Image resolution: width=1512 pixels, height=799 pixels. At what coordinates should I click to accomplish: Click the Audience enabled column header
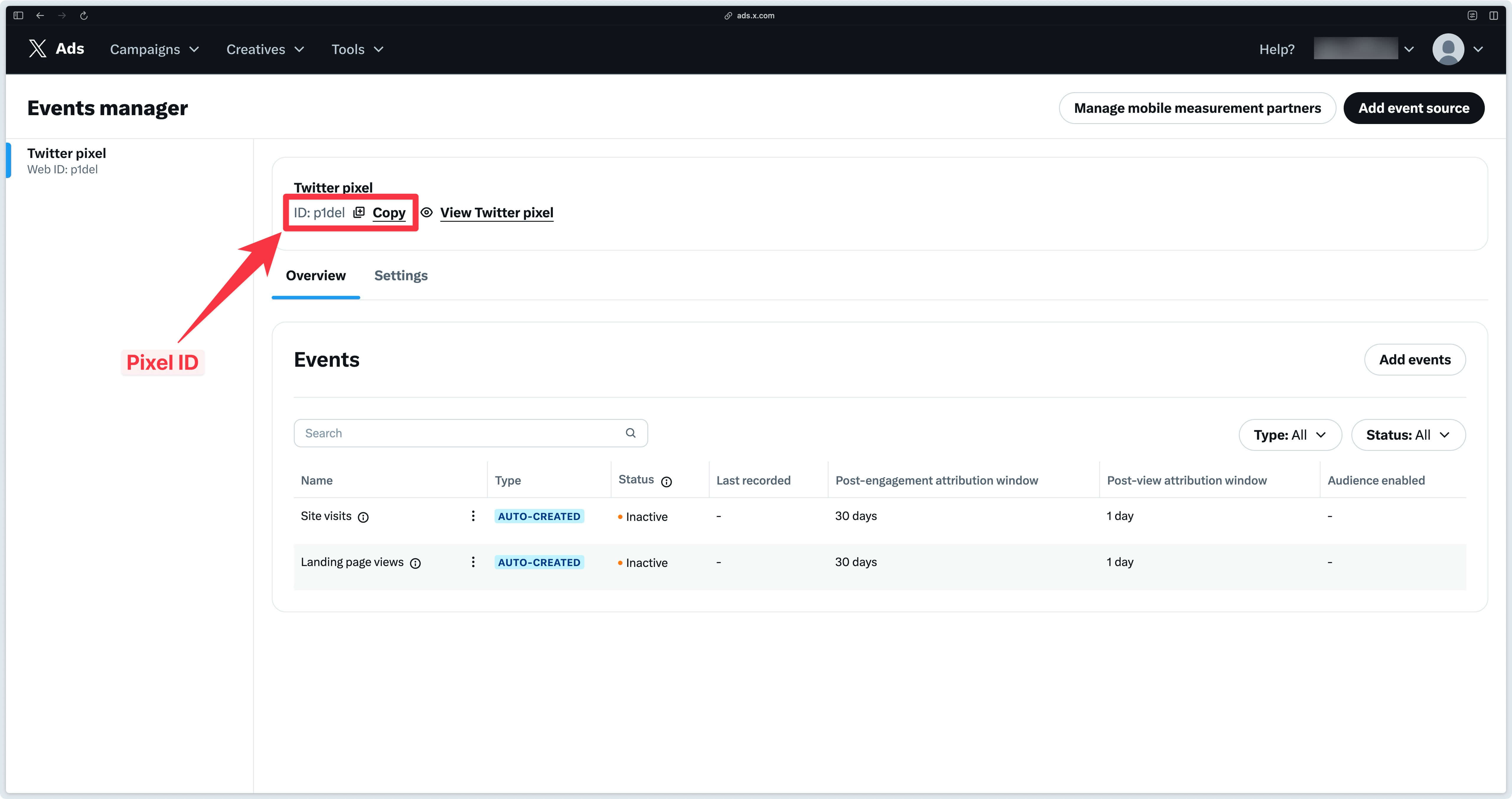coord(1376,480)
